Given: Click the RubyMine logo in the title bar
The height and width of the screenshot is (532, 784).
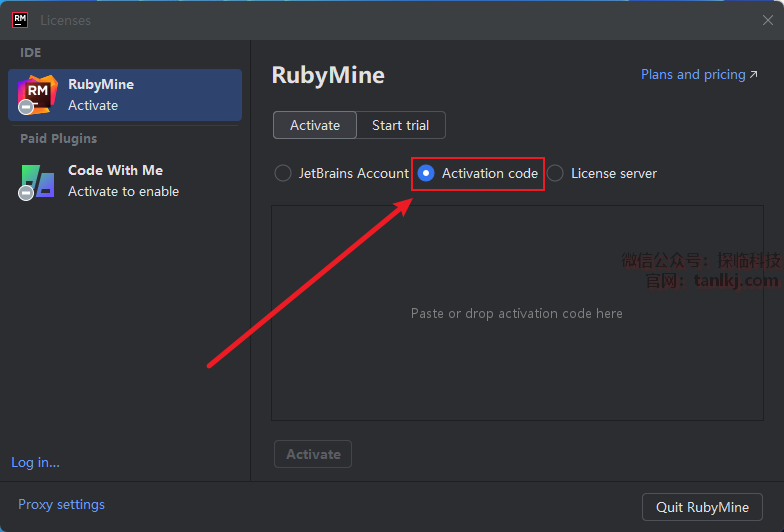Looking at the screenshot, I should (x=19, y=20).
